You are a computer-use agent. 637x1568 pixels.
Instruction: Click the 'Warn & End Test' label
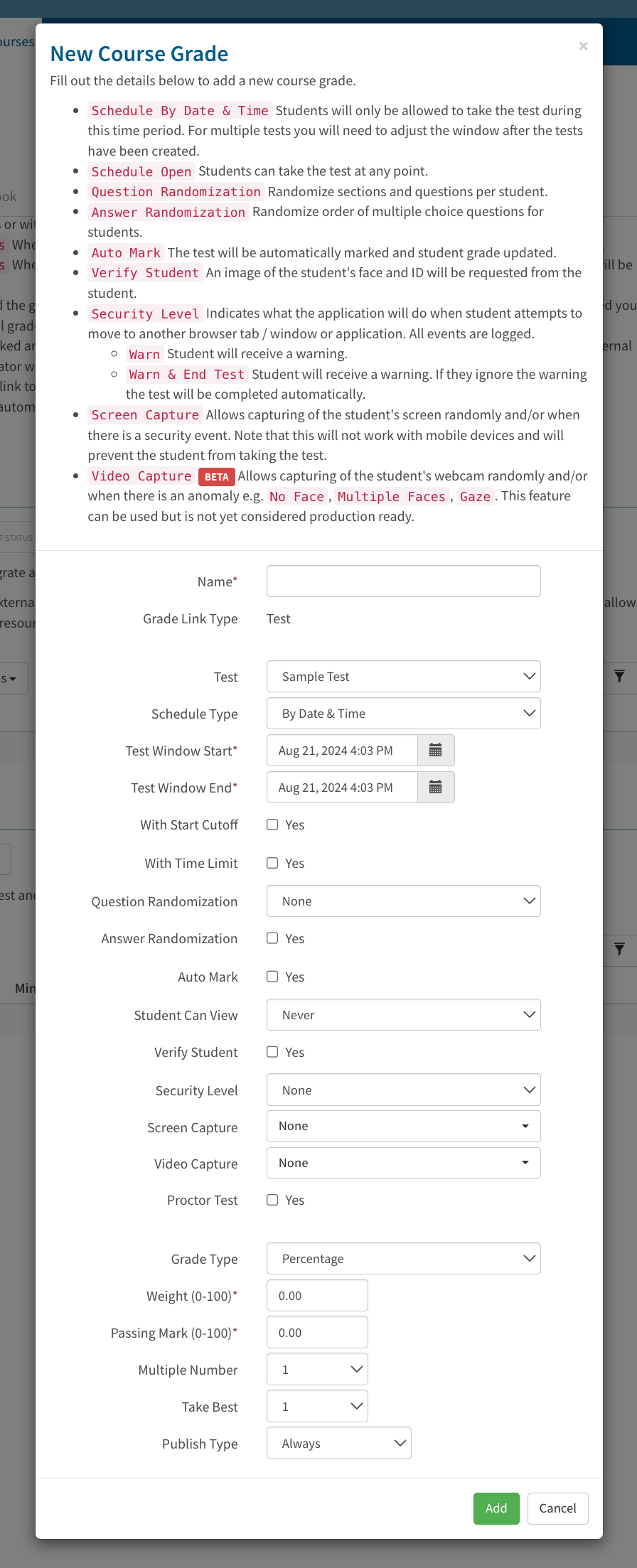click(187, 375)
